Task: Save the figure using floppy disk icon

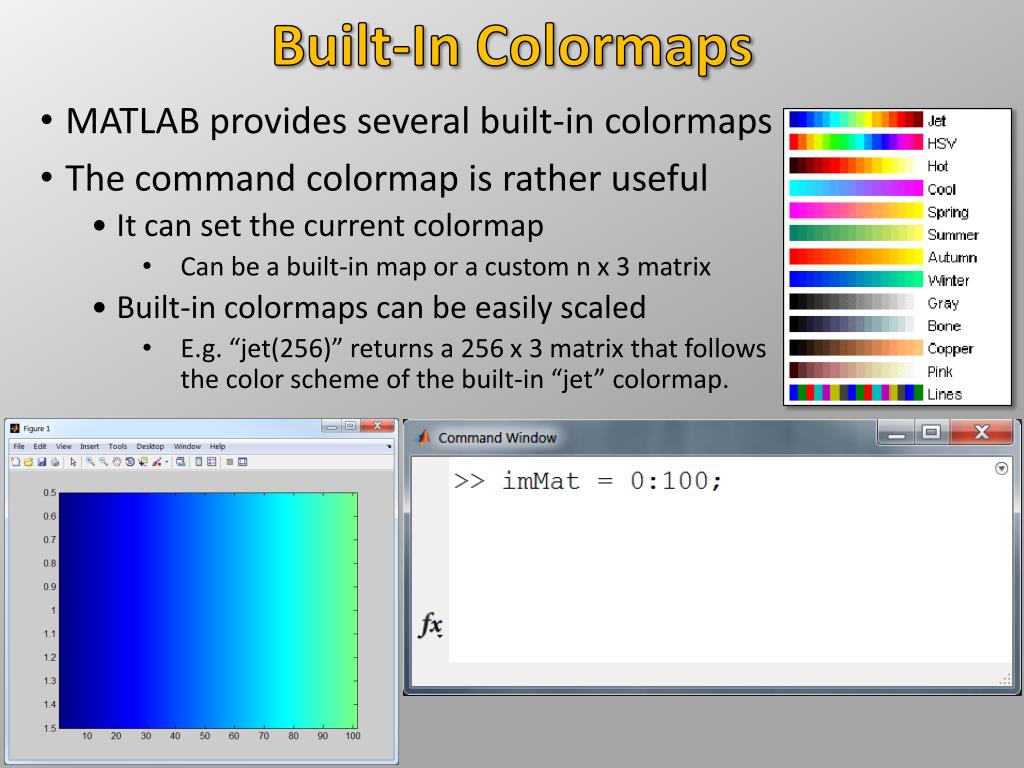Action: [42, 462]
